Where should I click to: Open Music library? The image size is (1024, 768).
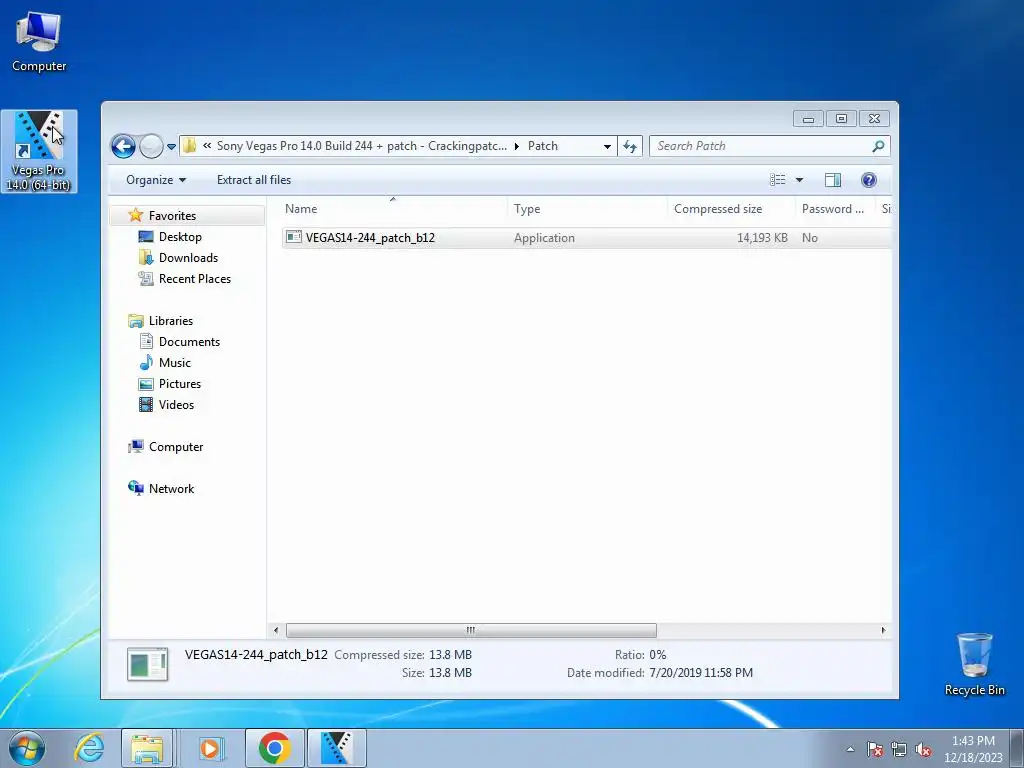click(x=174, y=362)
